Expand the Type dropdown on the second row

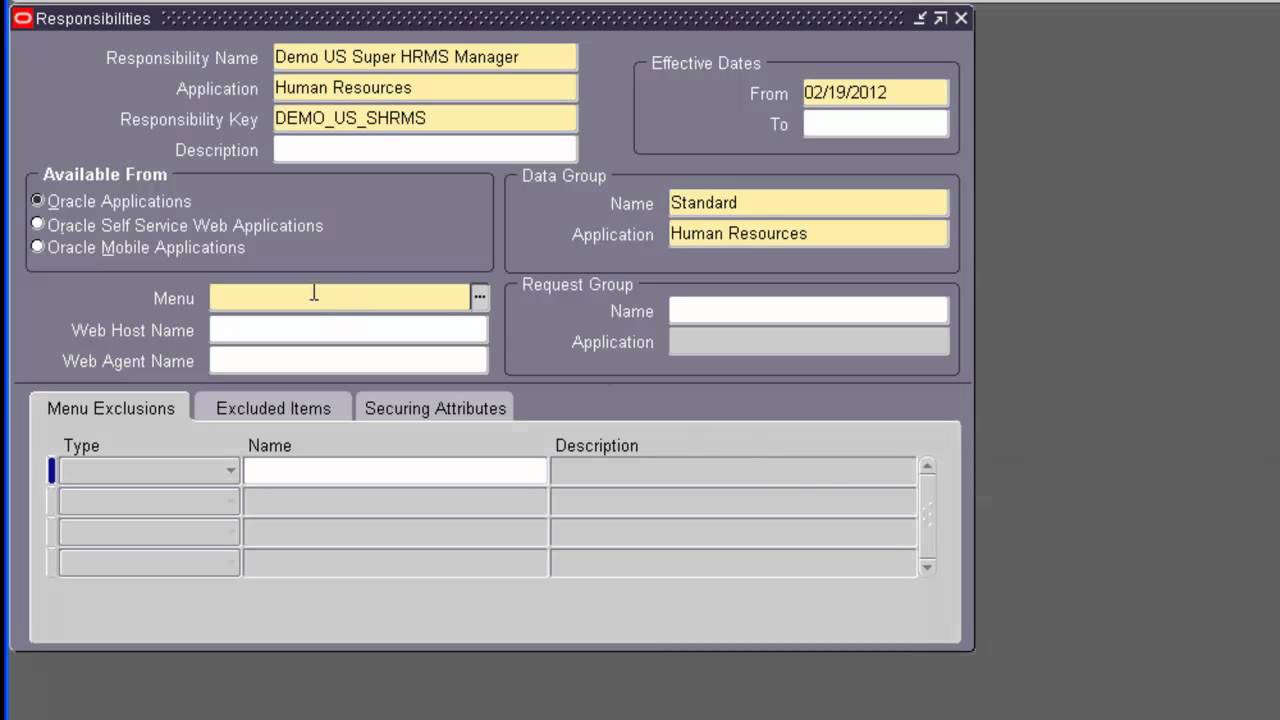pos(231,501)
